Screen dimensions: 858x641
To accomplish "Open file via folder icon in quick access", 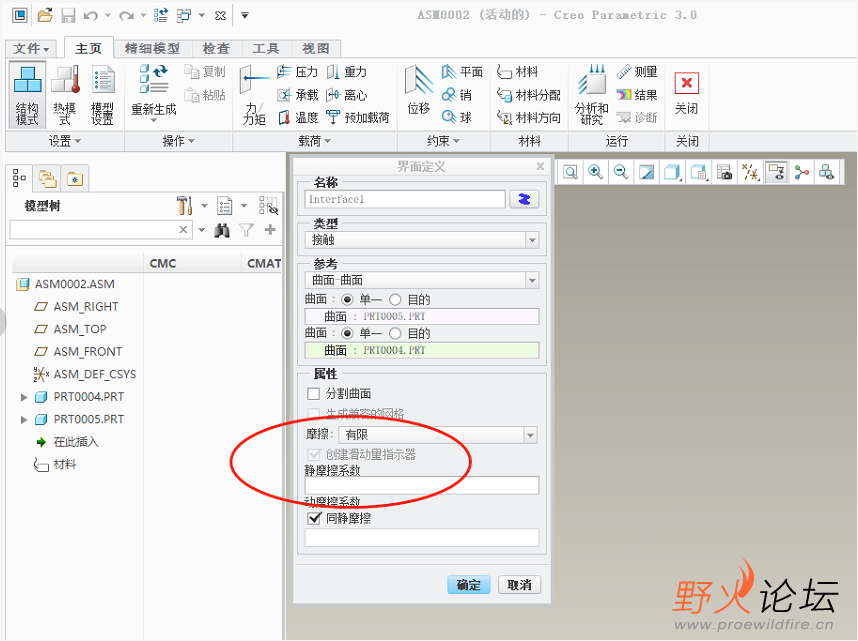I will 45,15.
